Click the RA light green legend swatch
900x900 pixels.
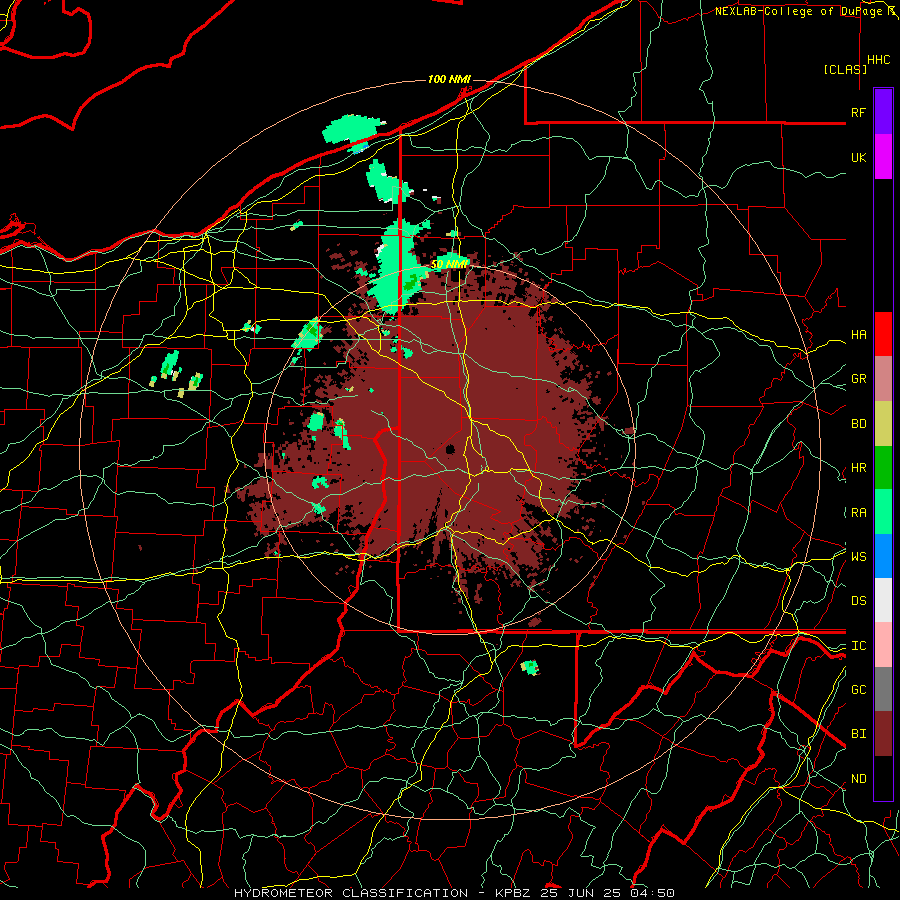pyautogui.click(x=883, y=512)
